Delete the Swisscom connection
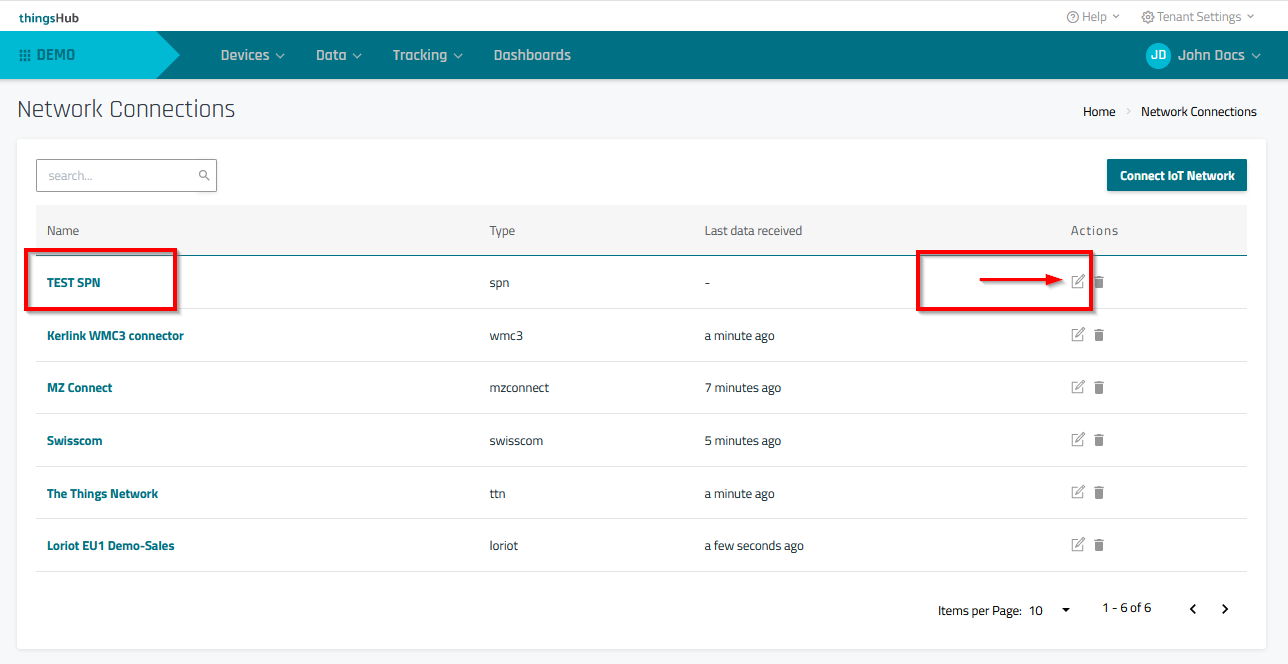Image resolution: width=1288 pixels, height=664 pixels. pos(1099,440)
